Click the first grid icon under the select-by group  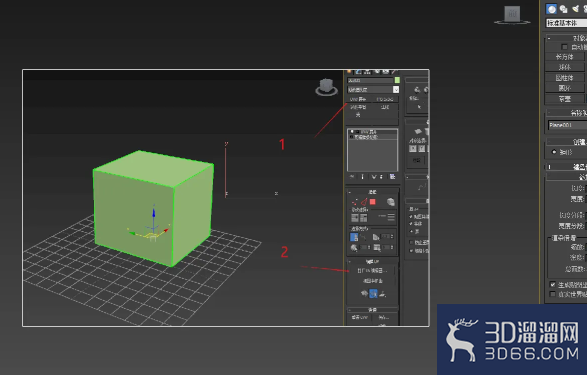(x=355, y=218)
